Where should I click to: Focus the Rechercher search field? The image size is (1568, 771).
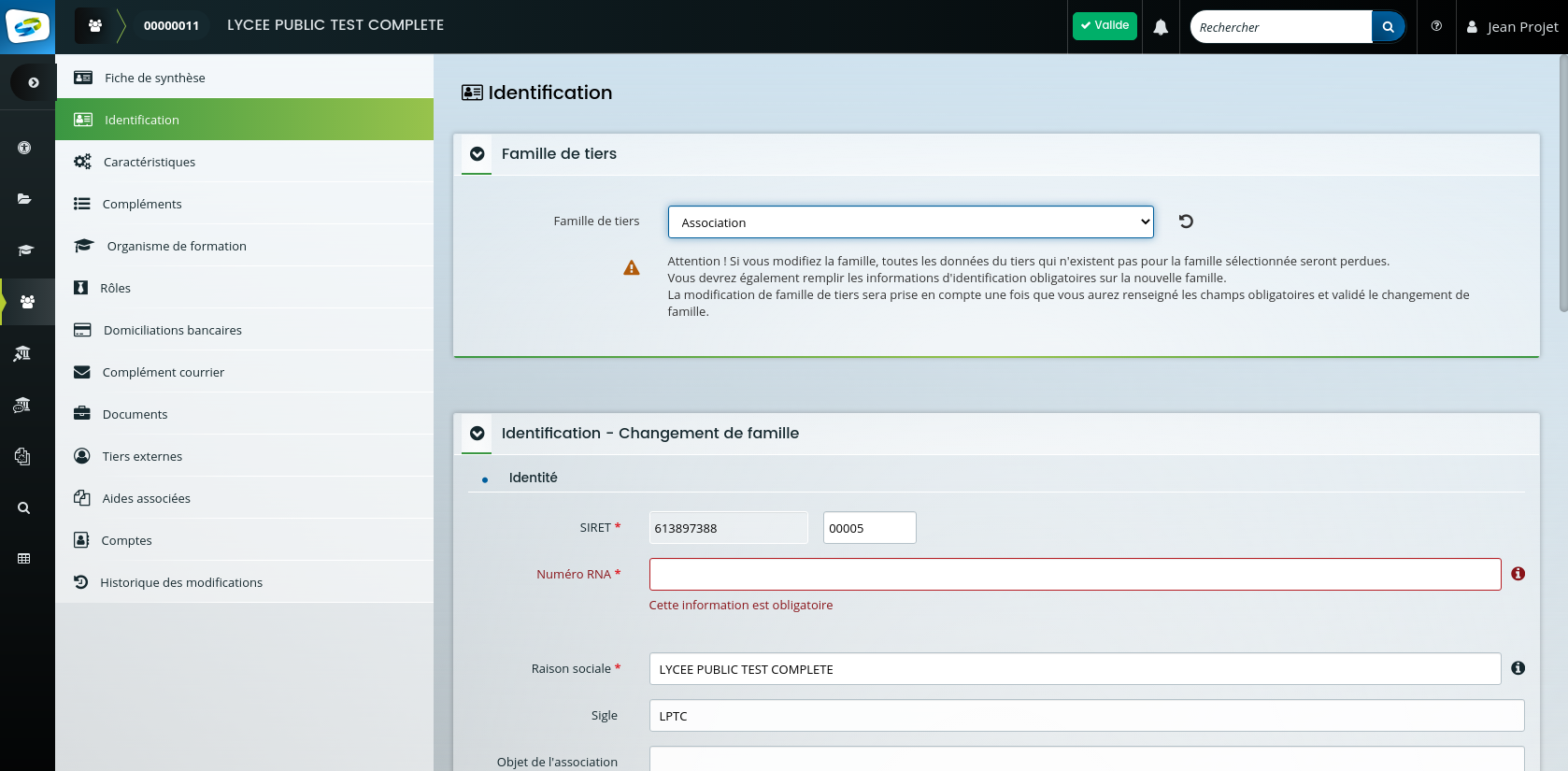(x=1281, y=27)
